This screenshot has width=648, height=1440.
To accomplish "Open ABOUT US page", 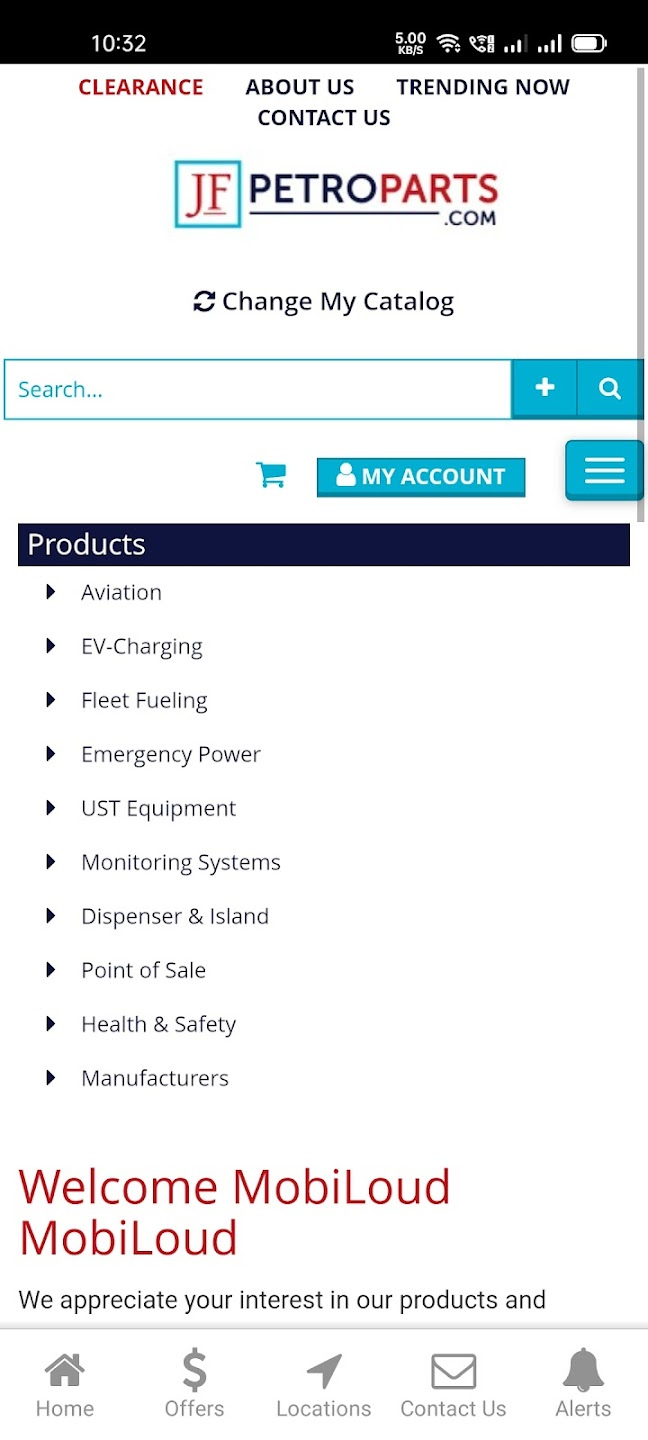I will pyautogui.click(x=300, y=87).
